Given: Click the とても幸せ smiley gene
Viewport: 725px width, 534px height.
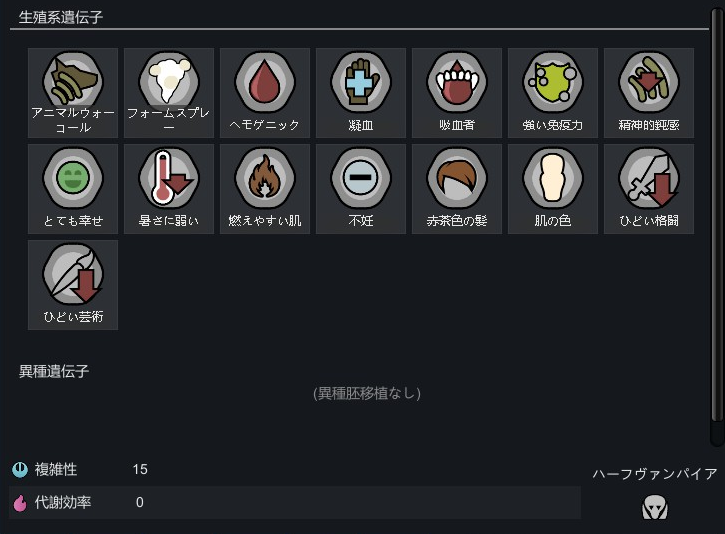Looking at the screenshot, I should 73,189.
